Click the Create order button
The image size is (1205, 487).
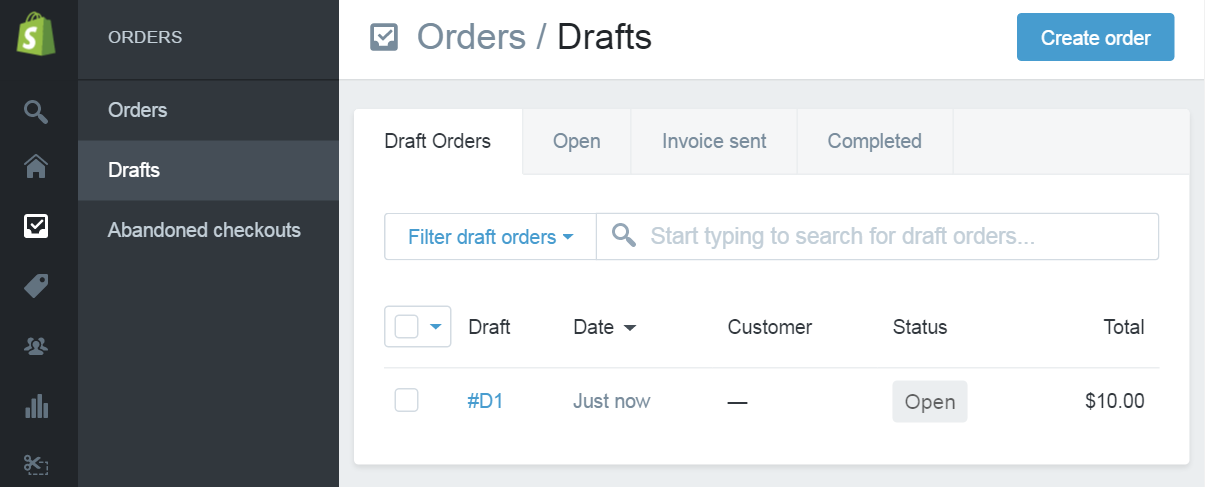click(1095, 38)
